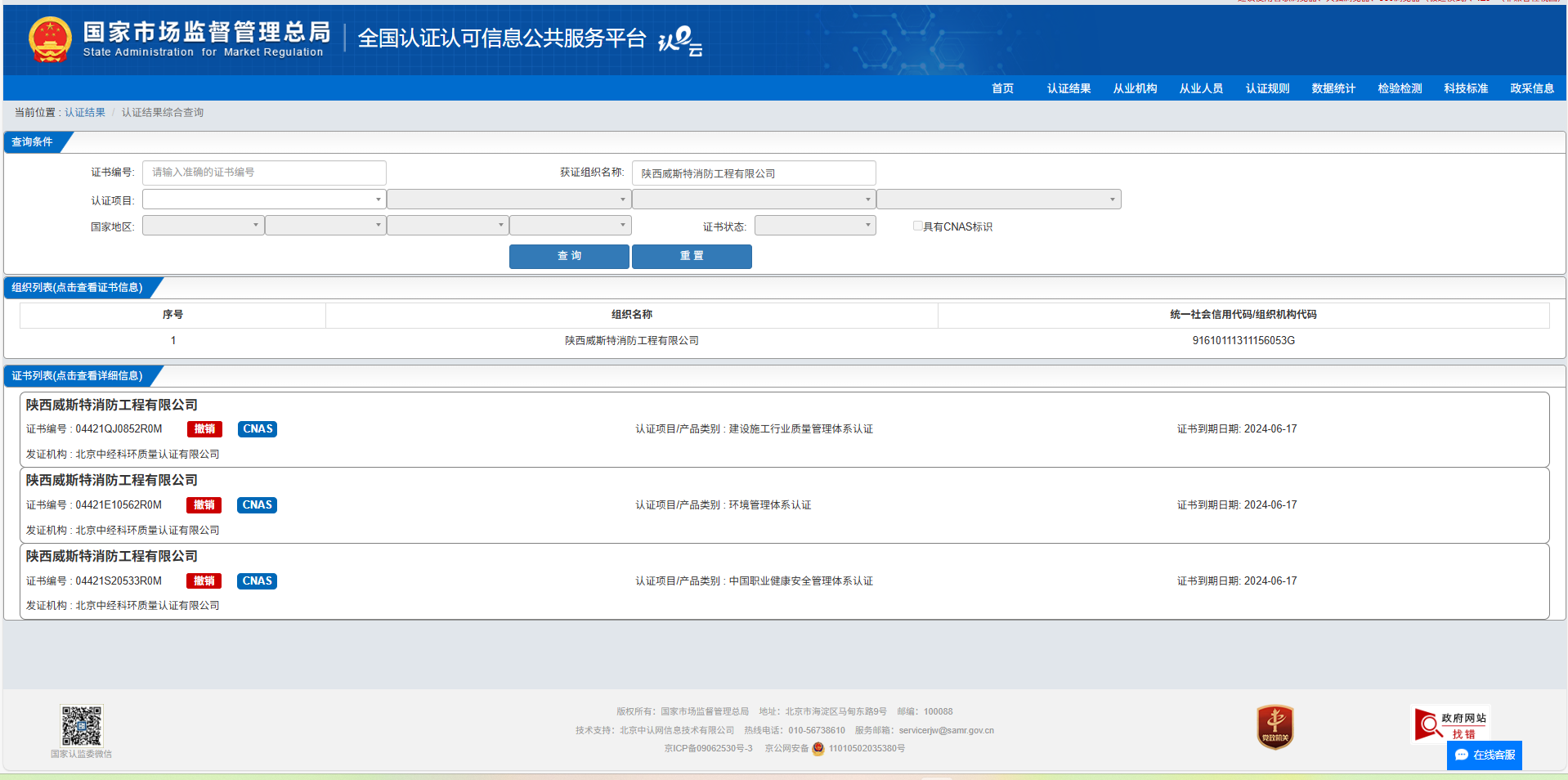Click the WeChat QR code in footer
The image size is (1568, 780).
pyautogui.click(x=82, y=725)
